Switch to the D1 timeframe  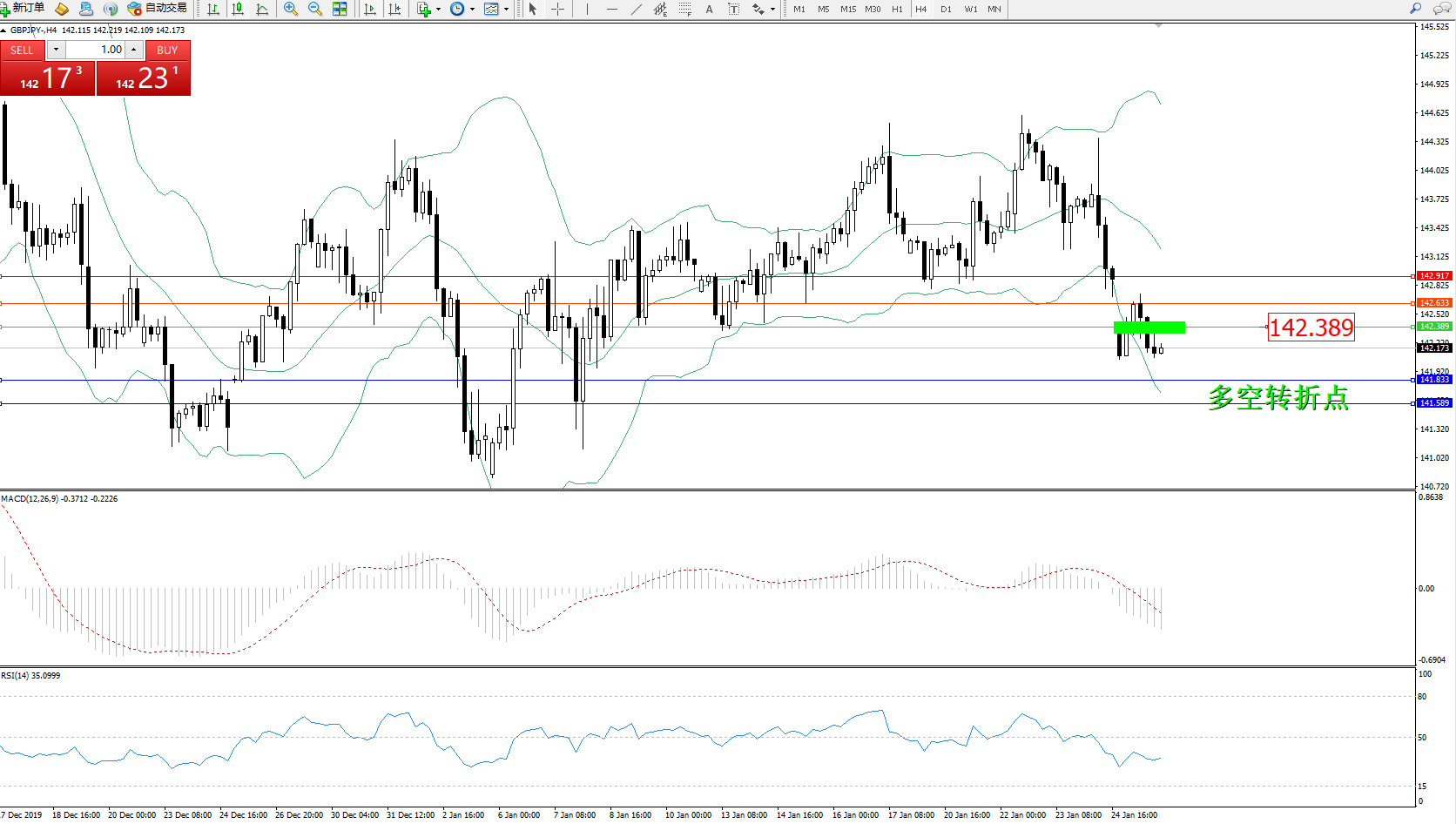946,9
